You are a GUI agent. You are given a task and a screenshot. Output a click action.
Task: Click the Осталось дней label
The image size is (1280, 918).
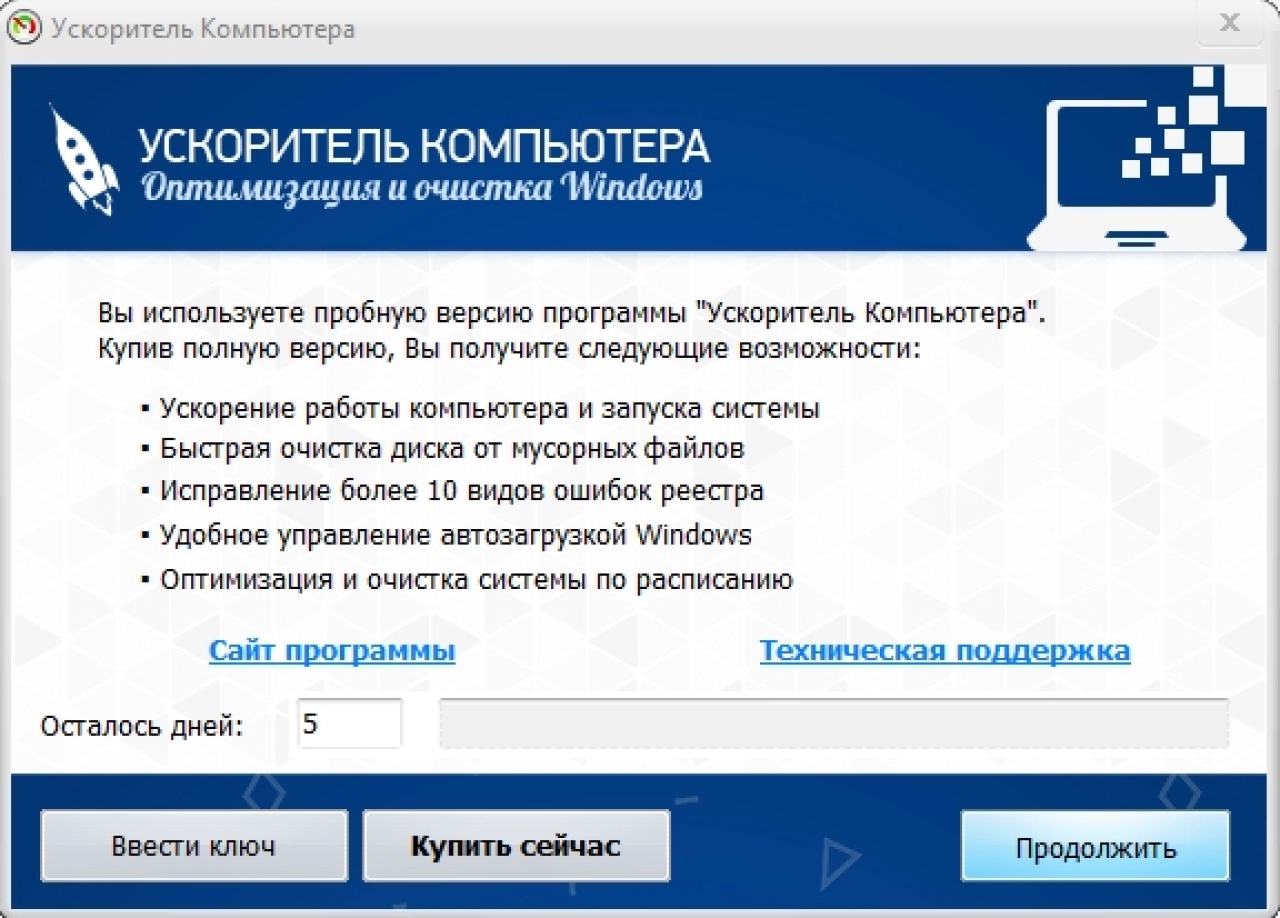click(x=142, y=725)
